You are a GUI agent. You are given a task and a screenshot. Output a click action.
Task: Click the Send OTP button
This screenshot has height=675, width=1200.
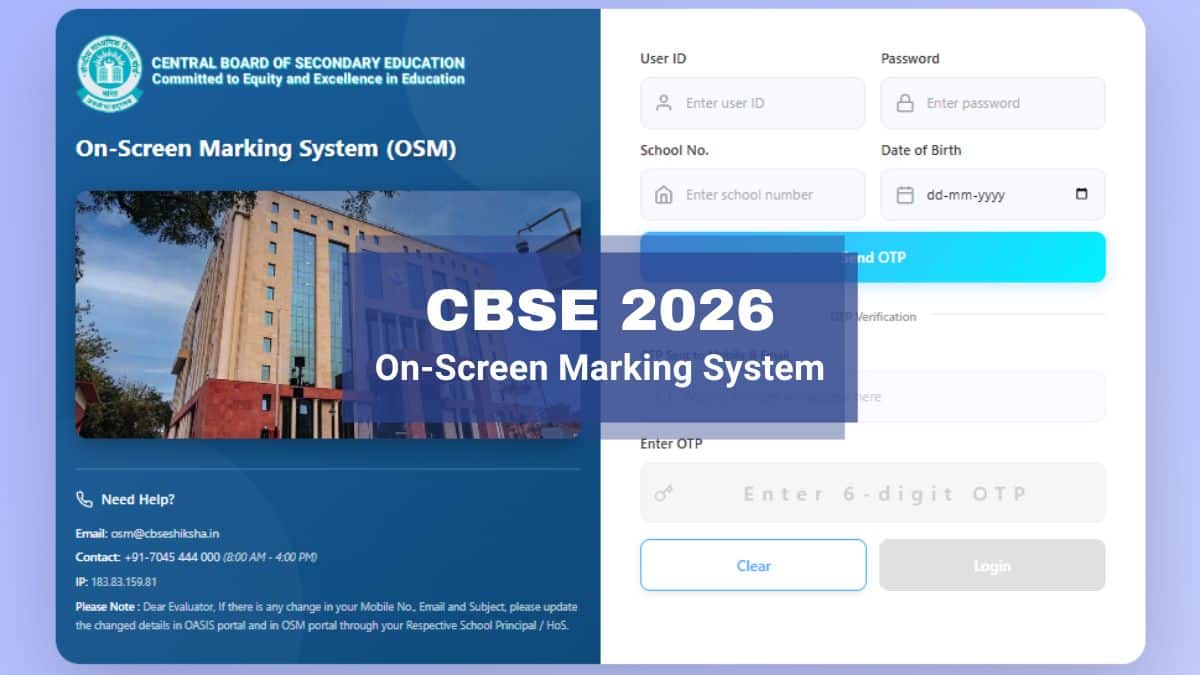873,257
